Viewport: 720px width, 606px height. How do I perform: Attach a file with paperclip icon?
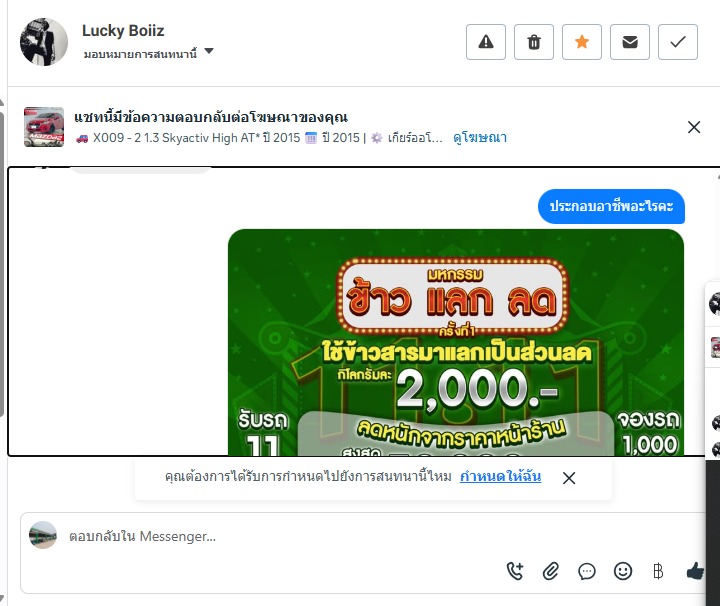pos(551,572)
